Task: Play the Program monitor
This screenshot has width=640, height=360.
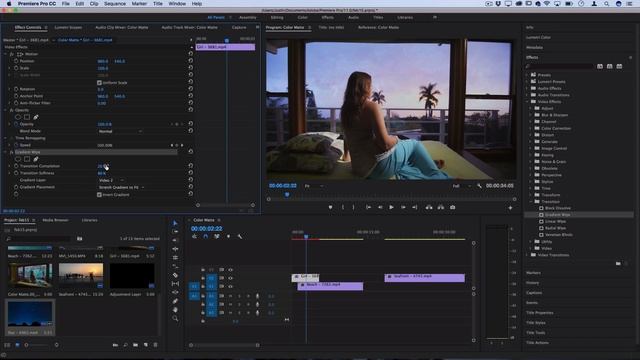Action: [x=391, y=207]
